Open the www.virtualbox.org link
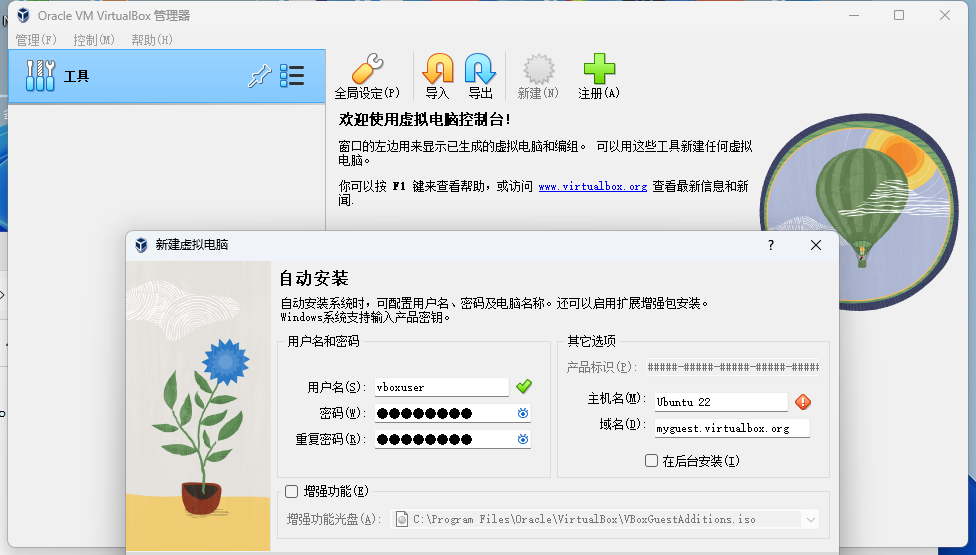The image size is (976, 555). (x=593, y=187)
